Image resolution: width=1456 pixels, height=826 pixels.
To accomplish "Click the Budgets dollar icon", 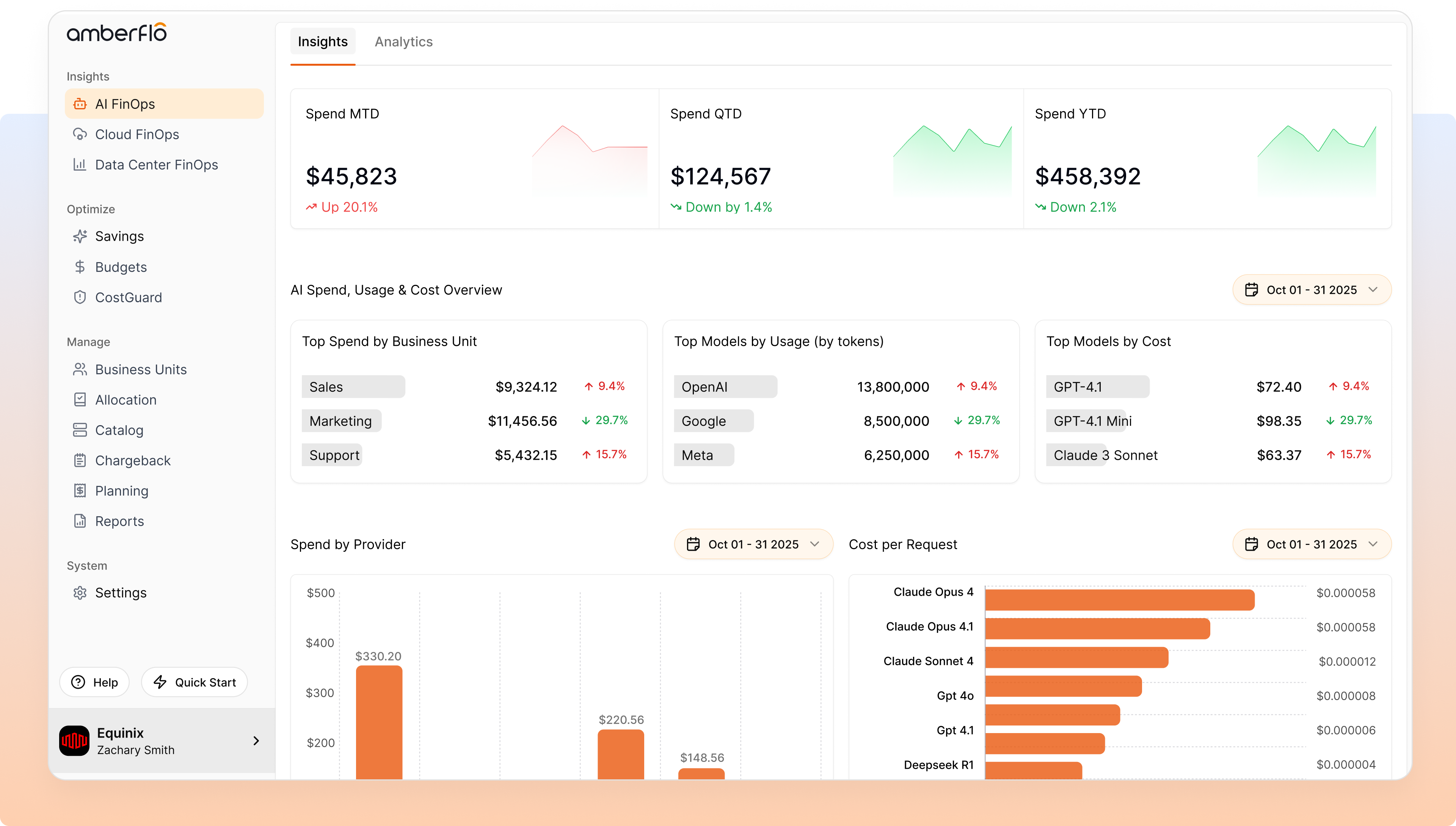I will coord(80,267).
